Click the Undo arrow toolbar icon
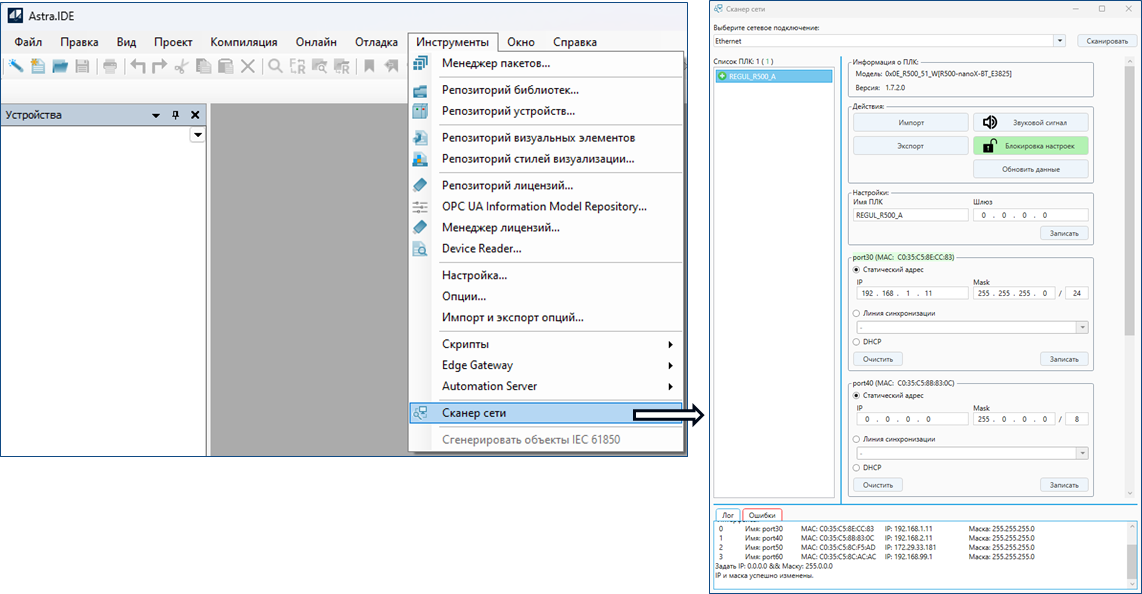This screenshot has width=1142, height=594. (138, 66)
